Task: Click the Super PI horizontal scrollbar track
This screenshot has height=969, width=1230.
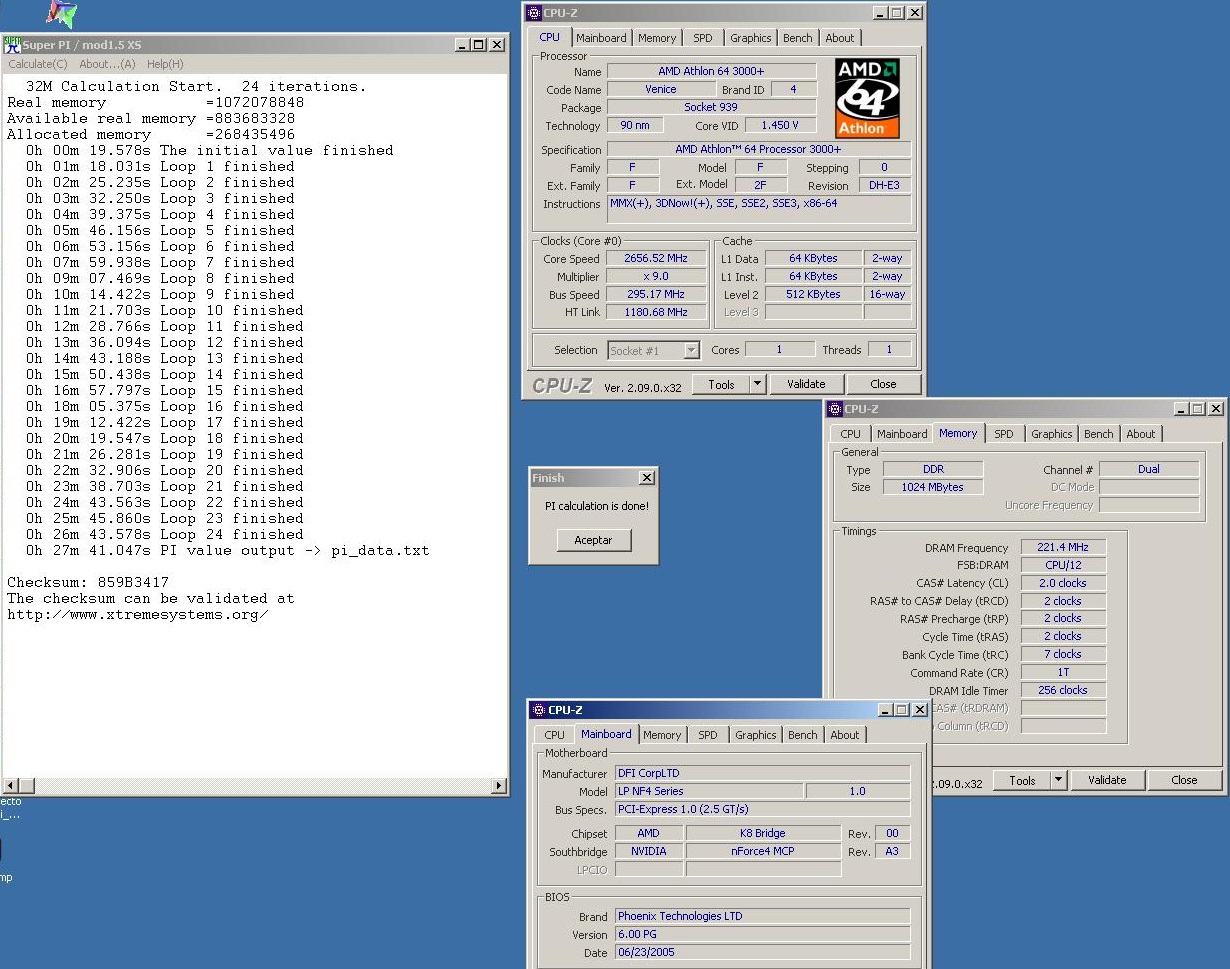Action: coord(254,786)
